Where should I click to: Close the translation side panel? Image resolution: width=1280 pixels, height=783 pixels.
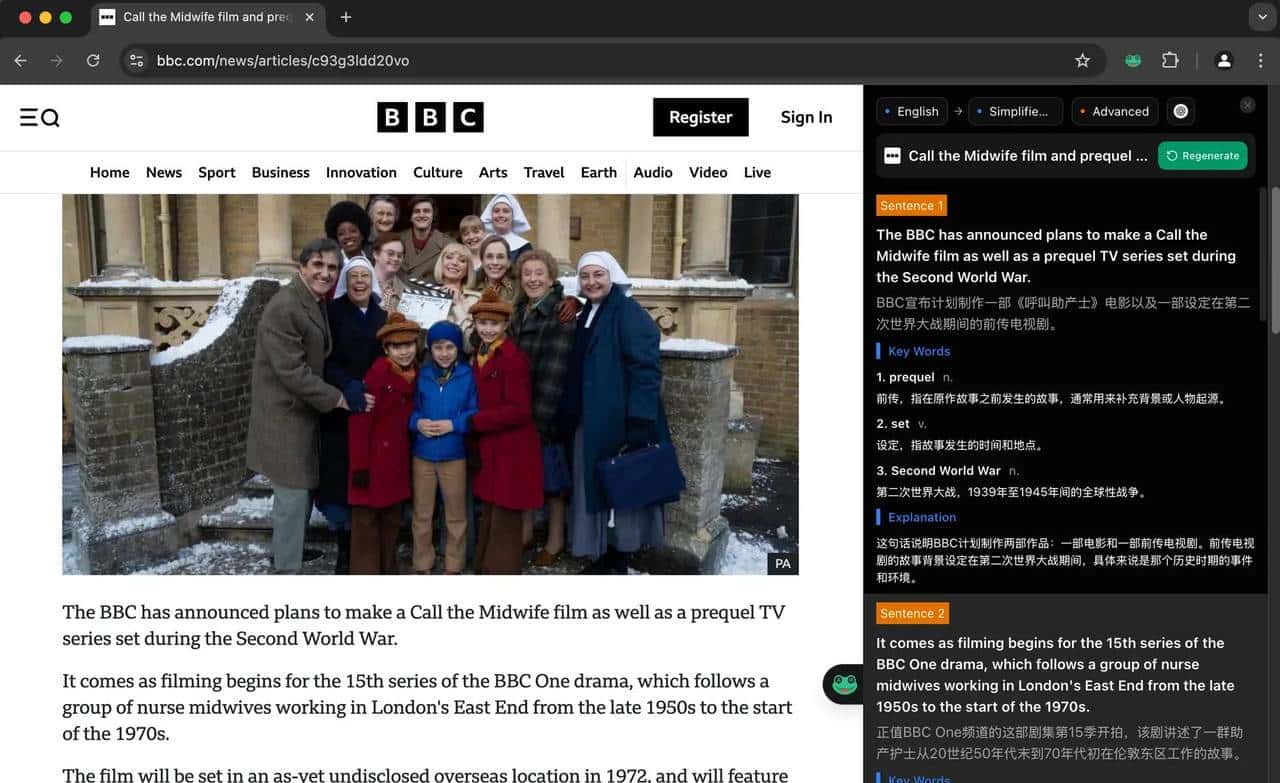(x=1247, y=105)
